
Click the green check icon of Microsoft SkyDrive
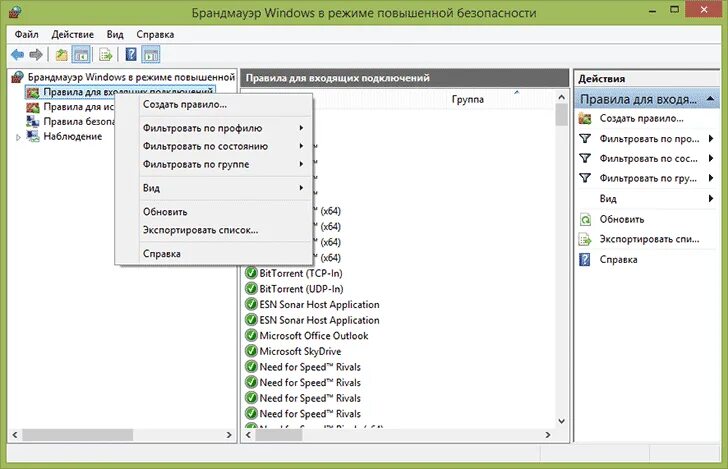pos(251,351)
